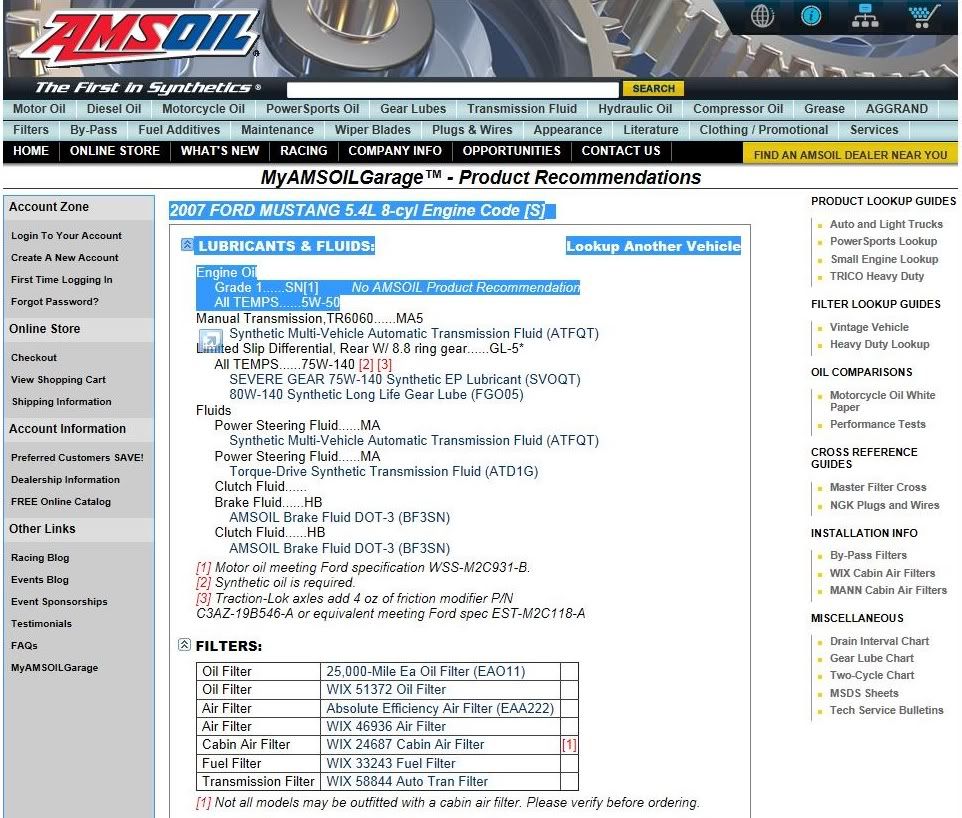Open the COMPANY INFO navigation tab
The image size is (962, 818).
coord(395,151)
